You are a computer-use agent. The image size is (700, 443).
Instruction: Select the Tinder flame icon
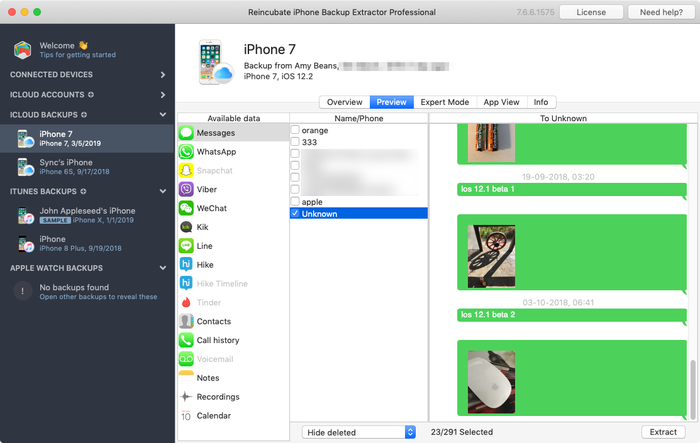click(x=186, y=302)
